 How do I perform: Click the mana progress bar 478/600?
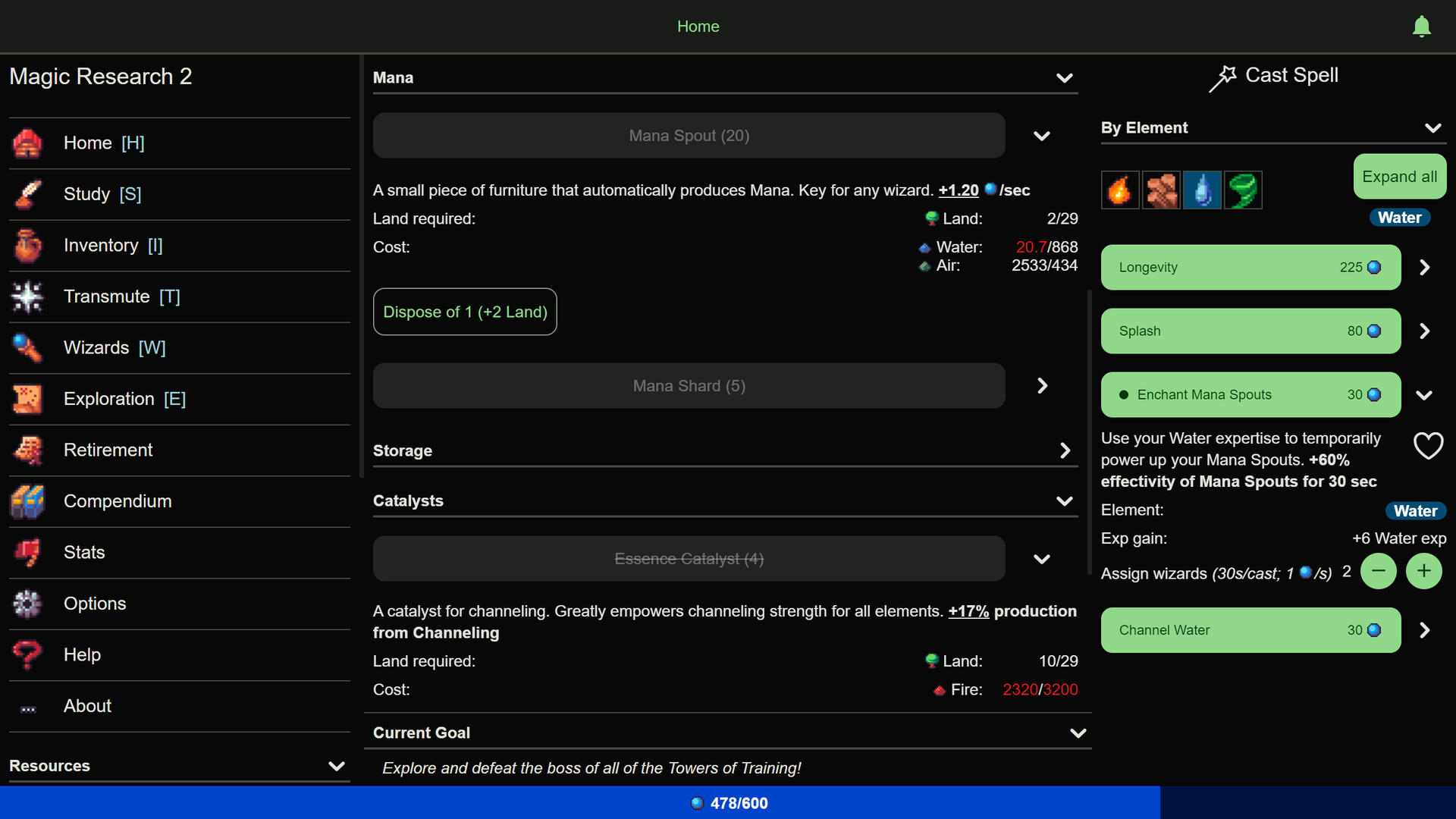pyautogui.click(x=728, y=803)
